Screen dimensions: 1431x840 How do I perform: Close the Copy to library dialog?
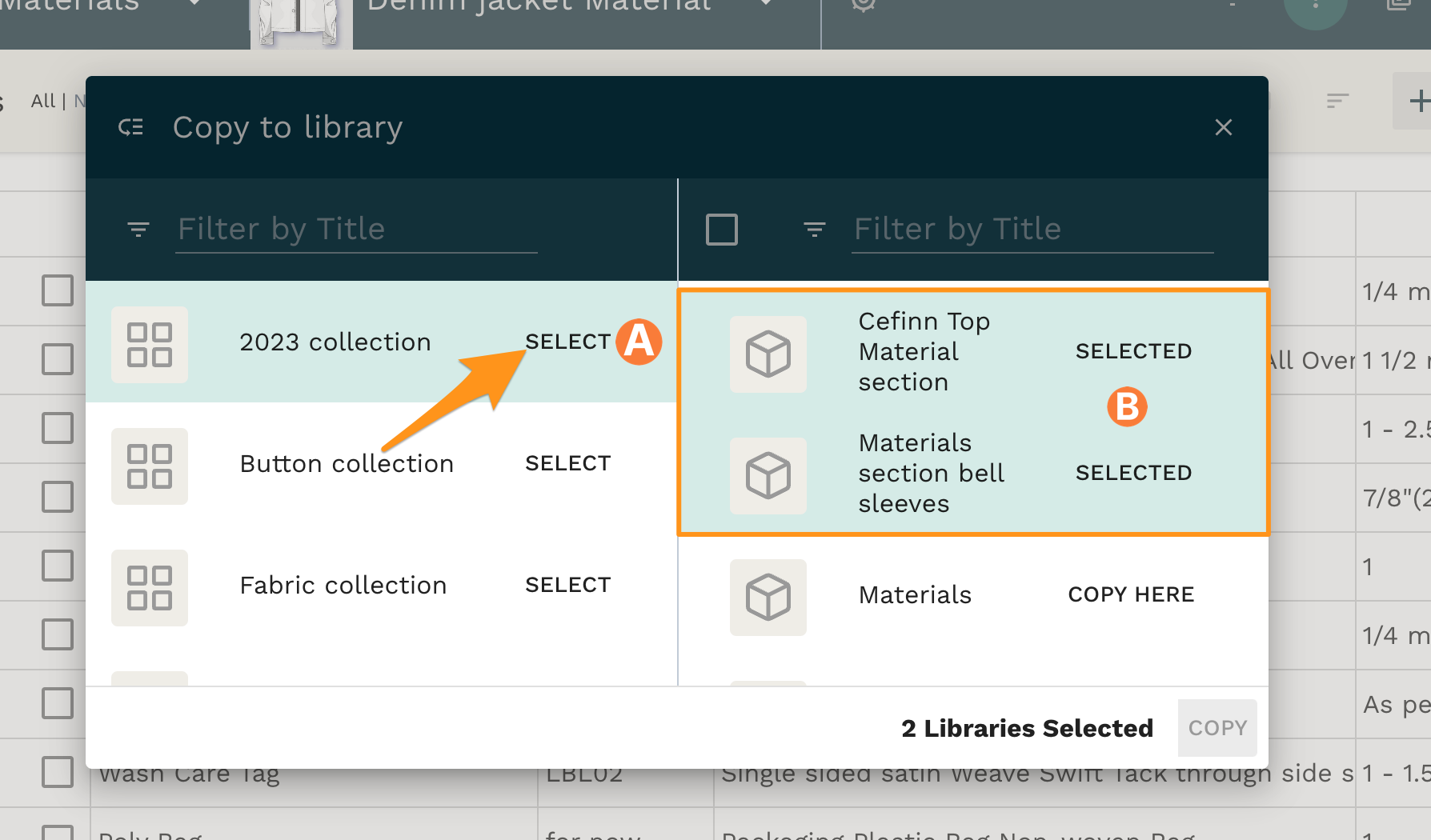click(x=1223, y=127)
